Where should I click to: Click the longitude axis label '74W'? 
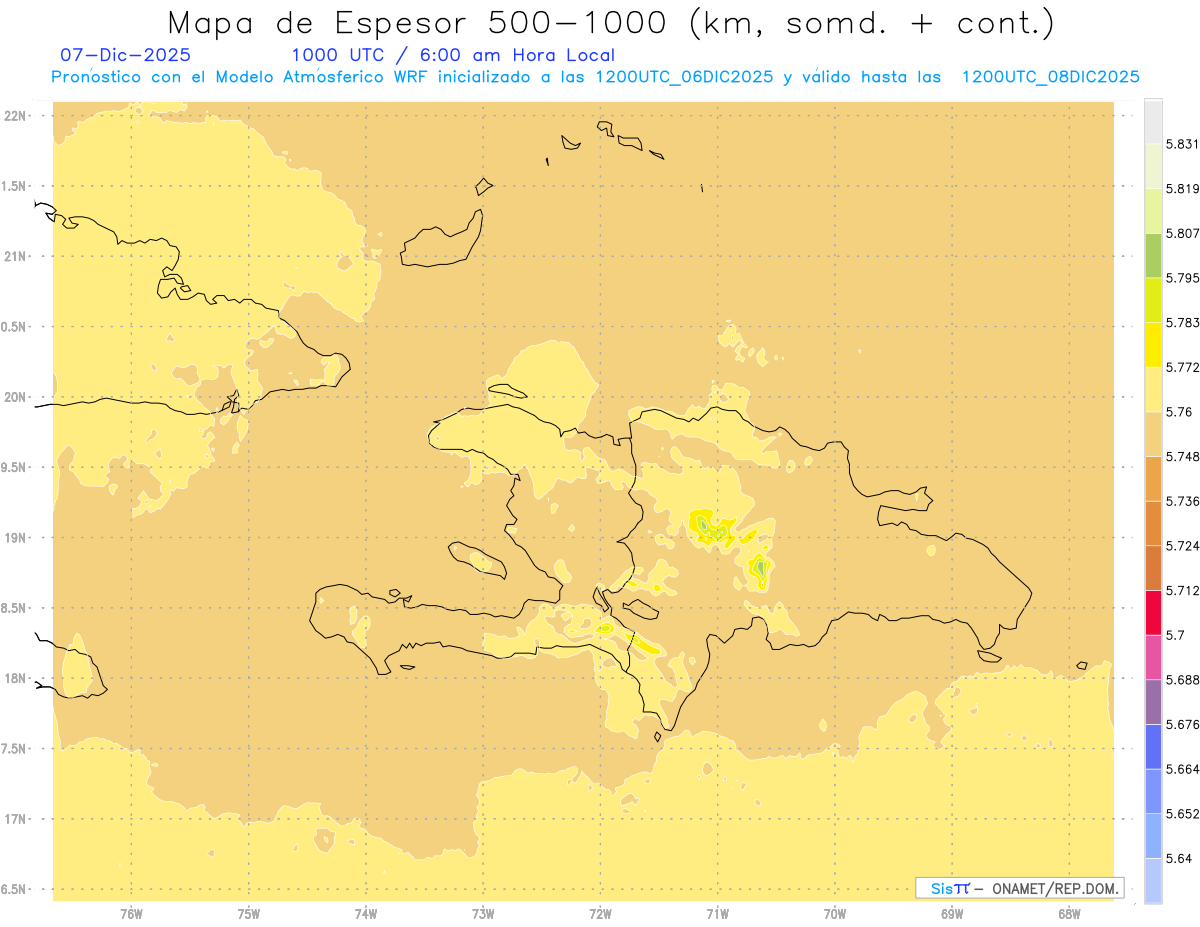pos(366,913)
